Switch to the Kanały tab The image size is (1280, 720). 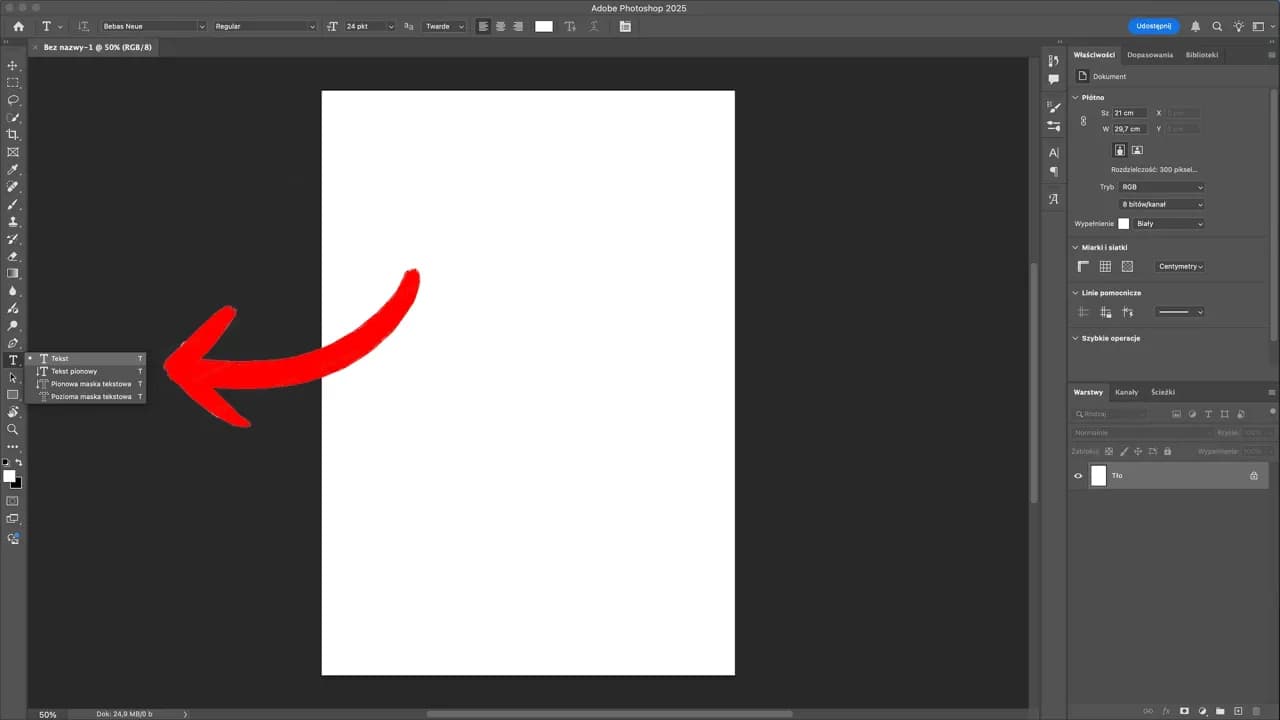(x=1127, y=392)
